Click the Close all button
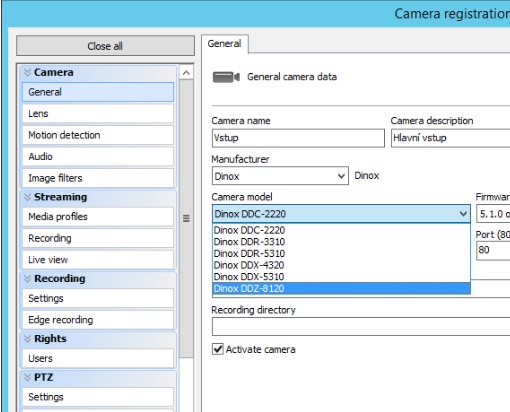This screenshot has height=412, width=510. 105,46
